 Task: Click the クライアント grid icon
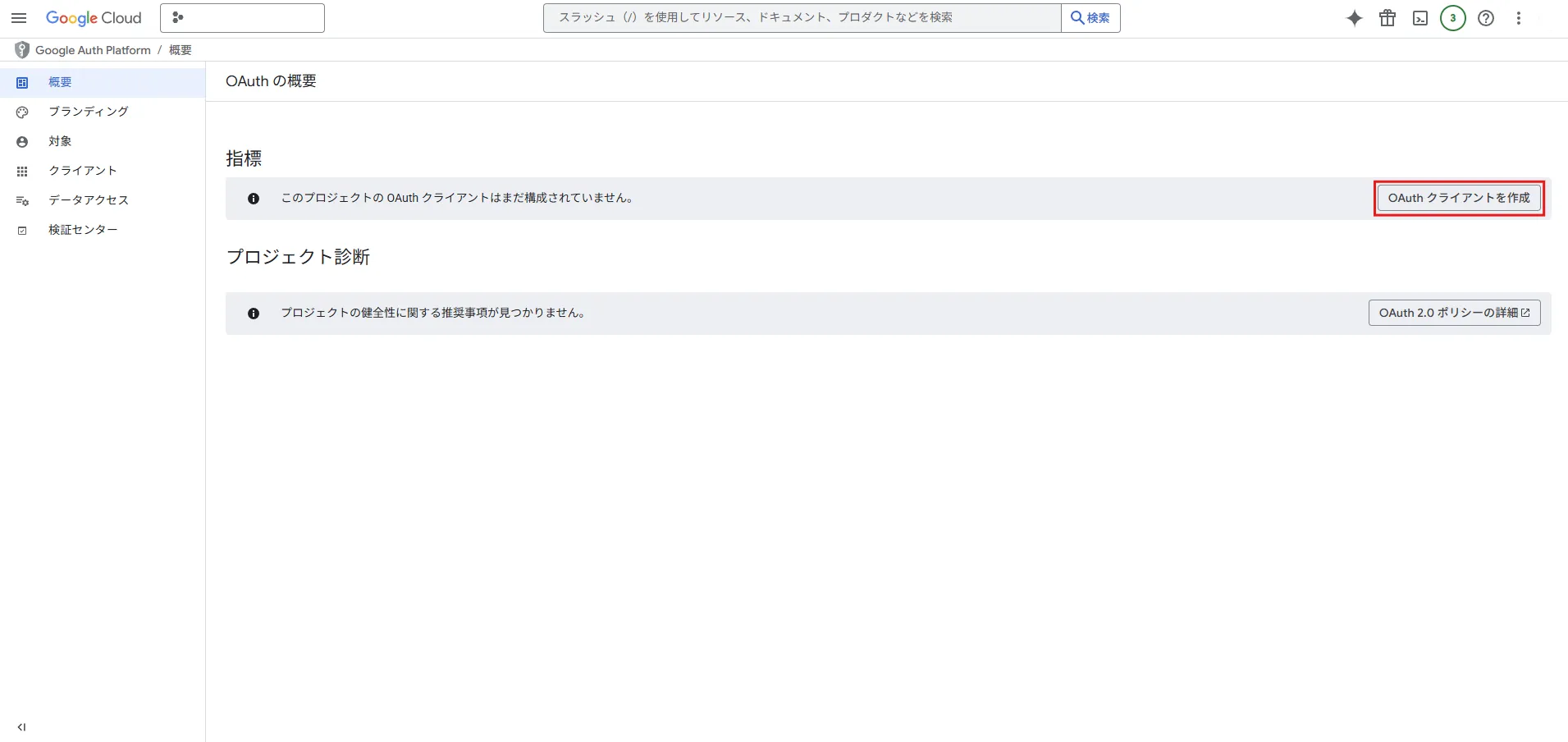[22, 172]
